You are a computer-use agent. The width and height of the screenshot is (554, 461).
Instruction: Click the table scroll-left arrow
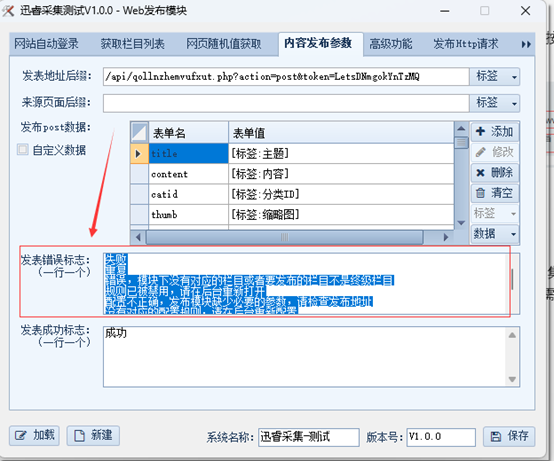[x=138, y=237]
